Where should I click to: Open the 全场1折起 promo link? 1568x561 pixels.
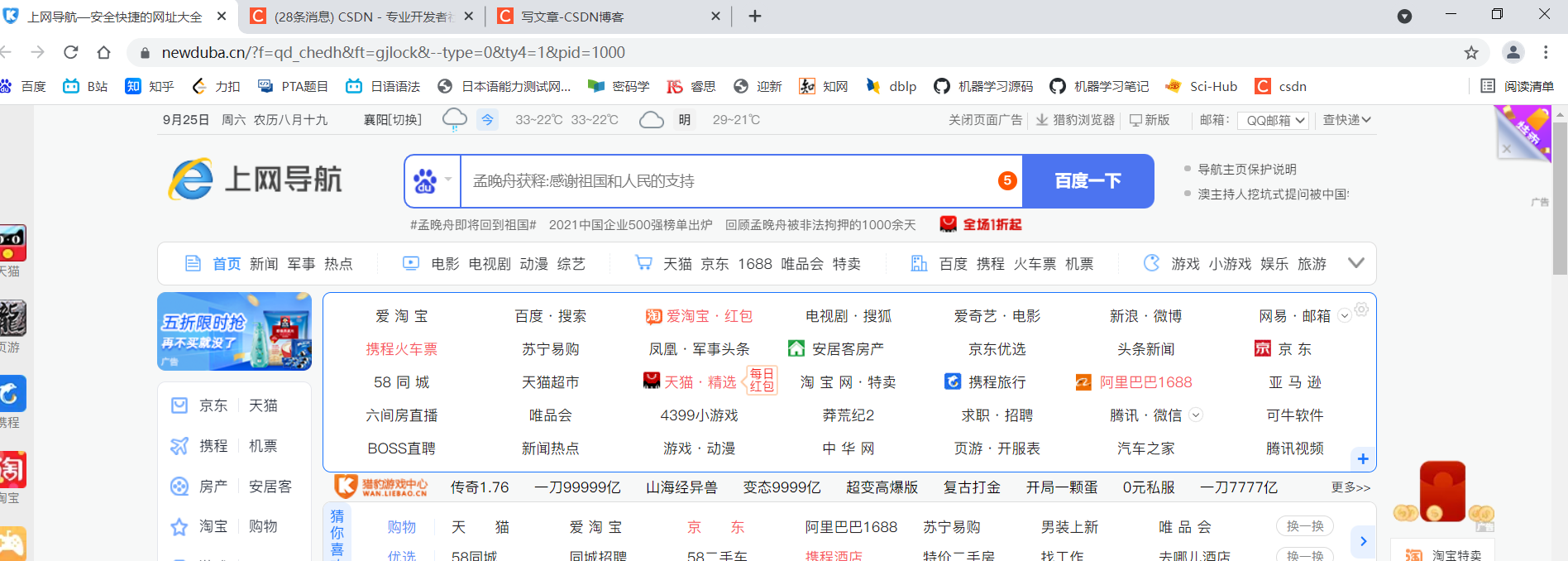981,224
